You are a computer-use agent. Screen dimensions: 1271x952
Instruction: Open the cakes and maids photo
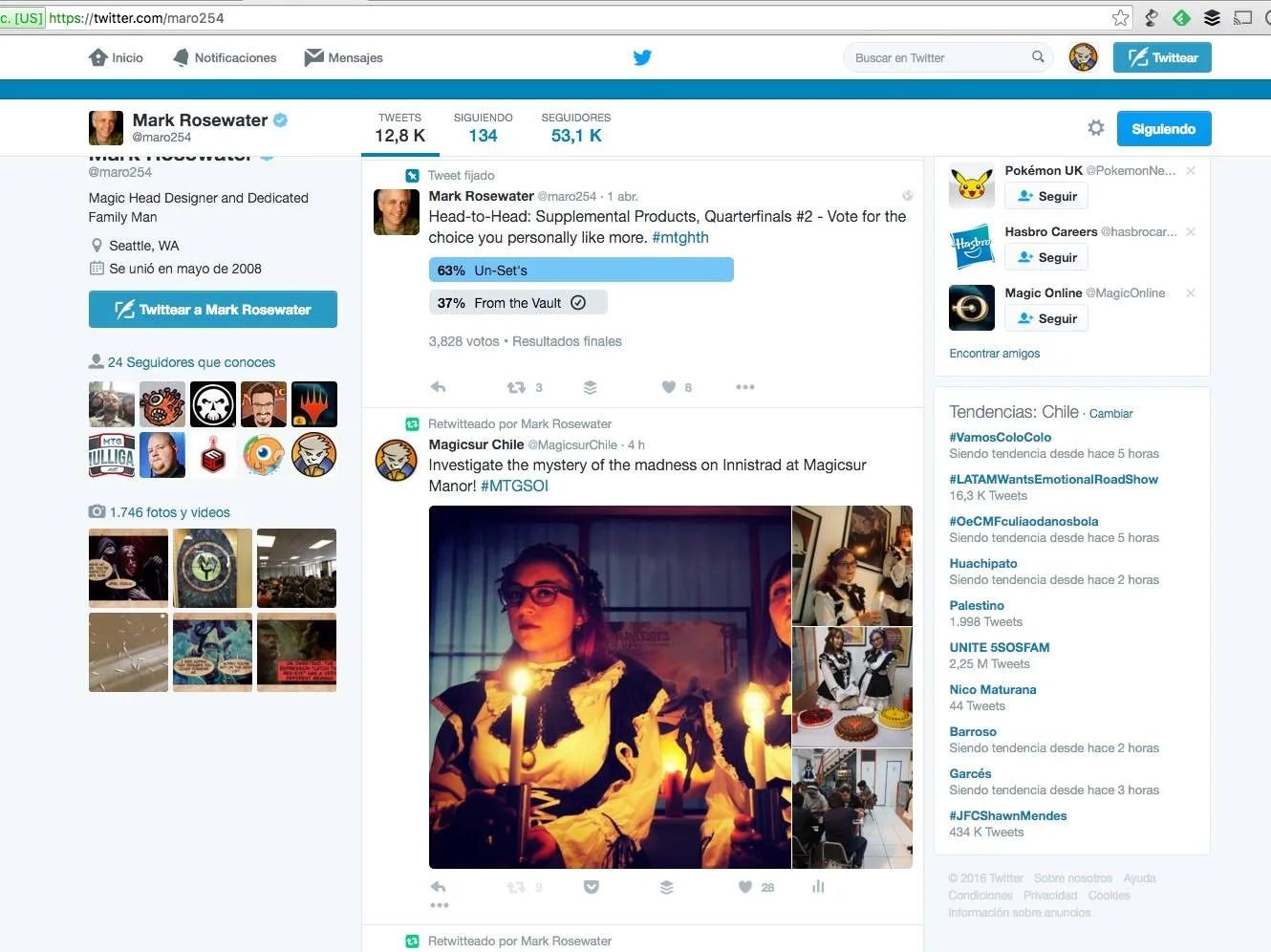852,686
